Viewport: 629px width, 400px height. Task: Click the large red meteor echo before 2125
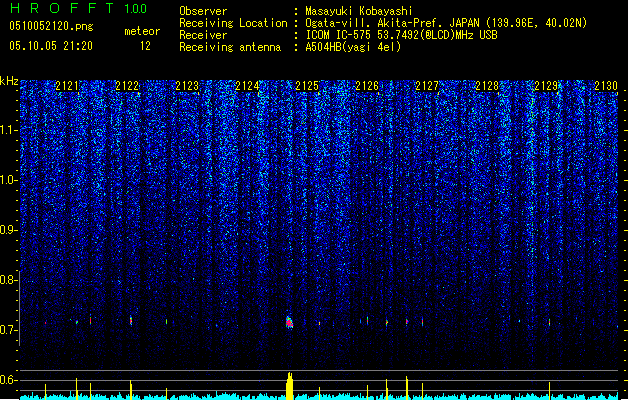[x=289, y=322]
